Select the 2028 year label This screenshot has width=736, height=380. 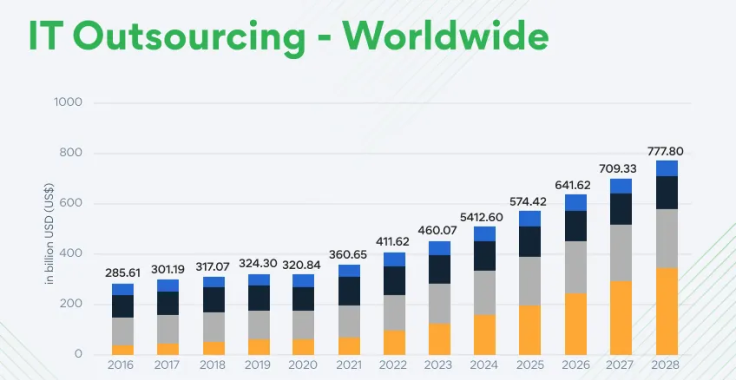click(x=666, y=365)
